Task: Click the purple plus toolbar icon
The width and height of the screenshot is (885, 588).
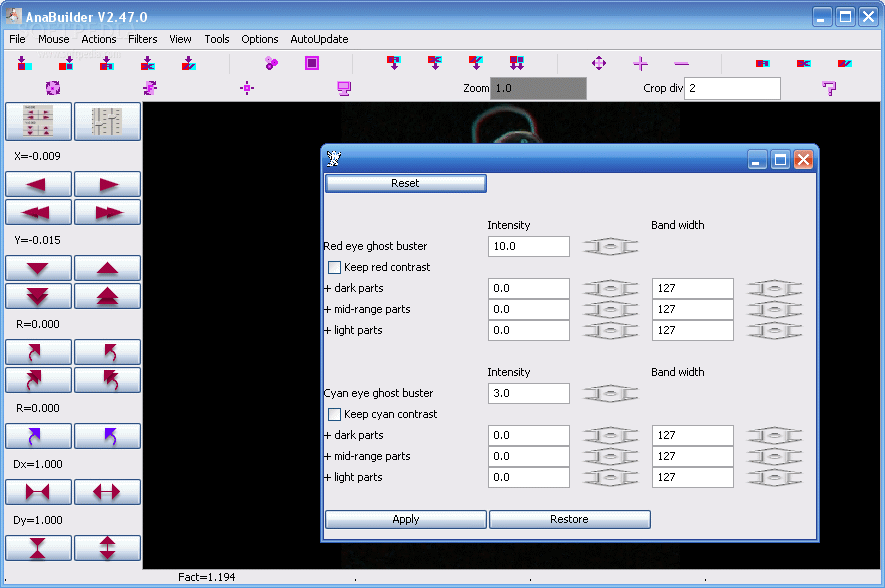Action: (640, 63)
